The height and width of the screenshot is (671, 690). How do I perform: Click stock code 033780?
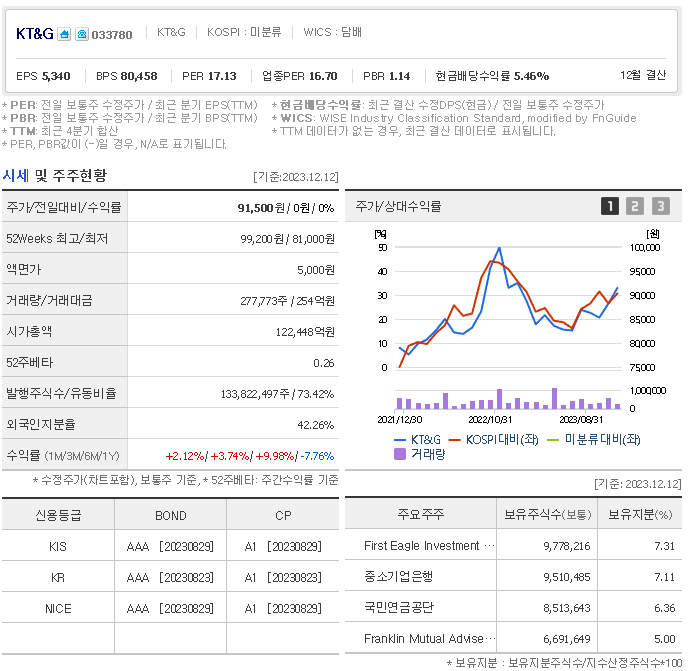[x=112, y=35]
